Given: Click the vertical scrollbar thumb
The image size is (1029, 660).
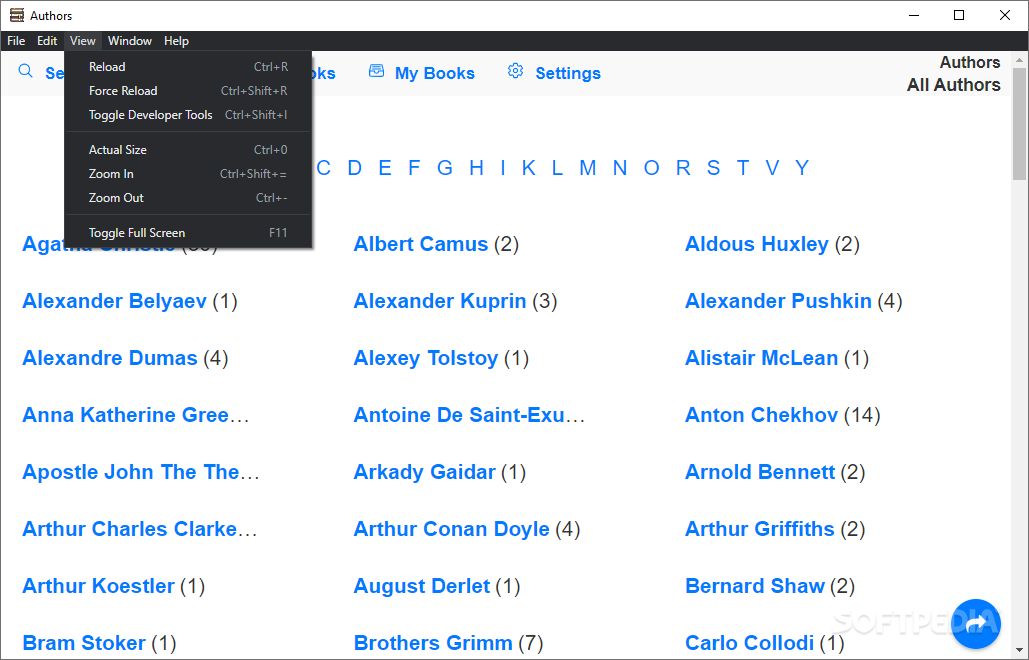Looking at the screenshot, I should tap(1019, 123).
